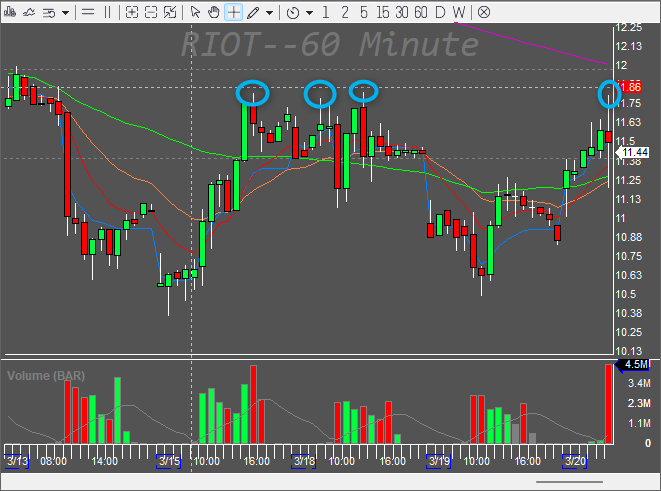Viewport: 661px width, 491px height.
Task: Switch chart to Weekly (W) interval
Action: click(x=459, y=13)
